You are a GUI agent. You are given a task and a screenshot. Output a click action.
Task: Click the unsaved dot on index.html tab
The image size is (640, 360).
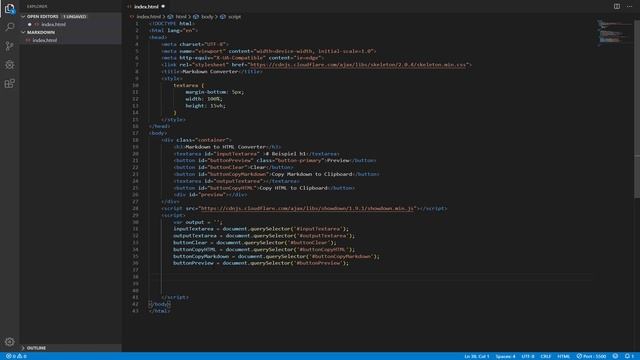163,7
